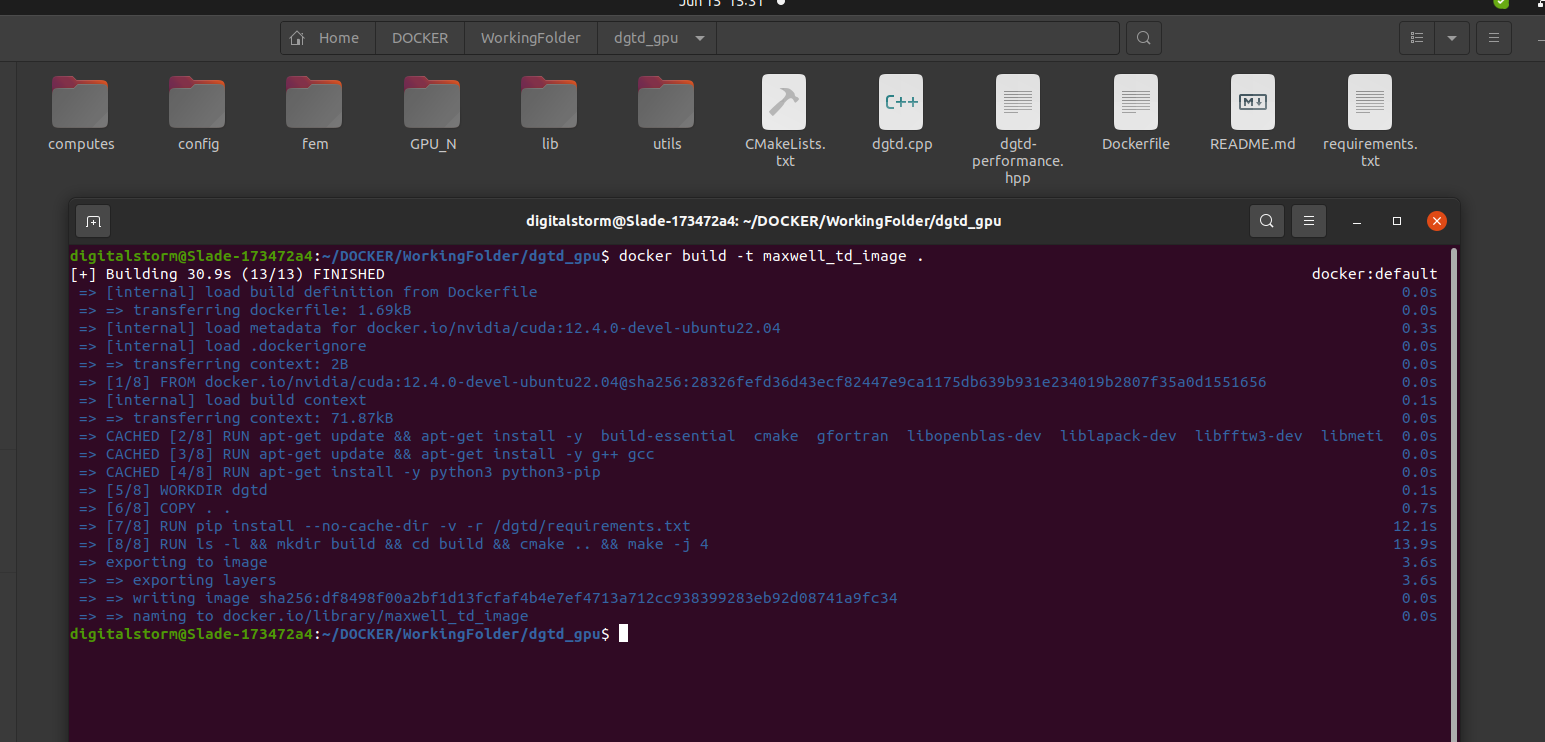Open the file manager hamburger menu
This screenshot has width=1545, height=742.
click(x=1494, y=38)
